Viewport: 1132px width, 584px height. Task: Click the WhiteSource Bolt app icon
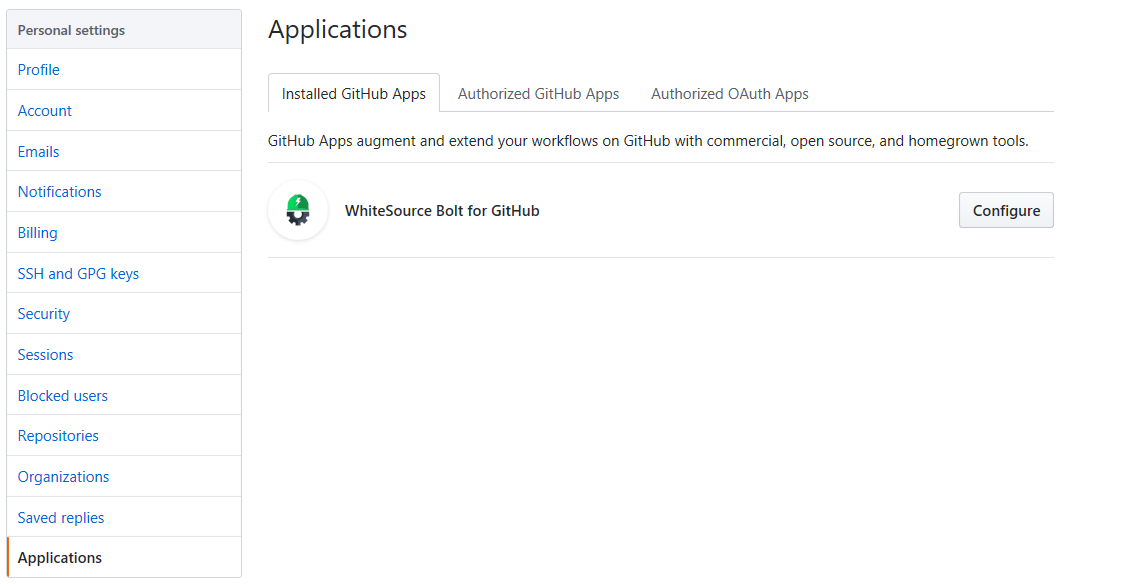pyautogui.click(x=298, y=210)
